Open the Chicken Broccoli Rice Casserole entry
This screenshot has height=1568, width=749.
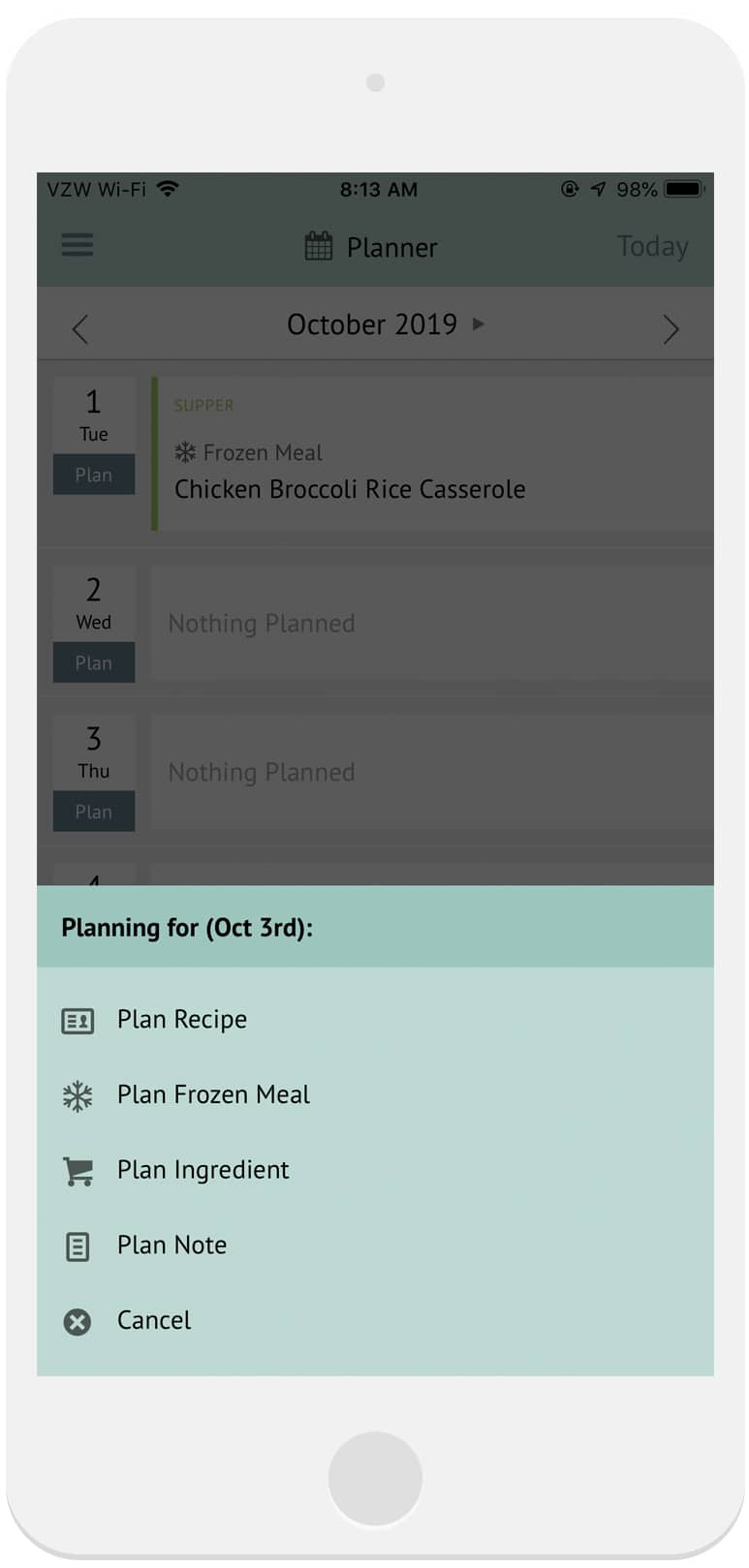350,489
